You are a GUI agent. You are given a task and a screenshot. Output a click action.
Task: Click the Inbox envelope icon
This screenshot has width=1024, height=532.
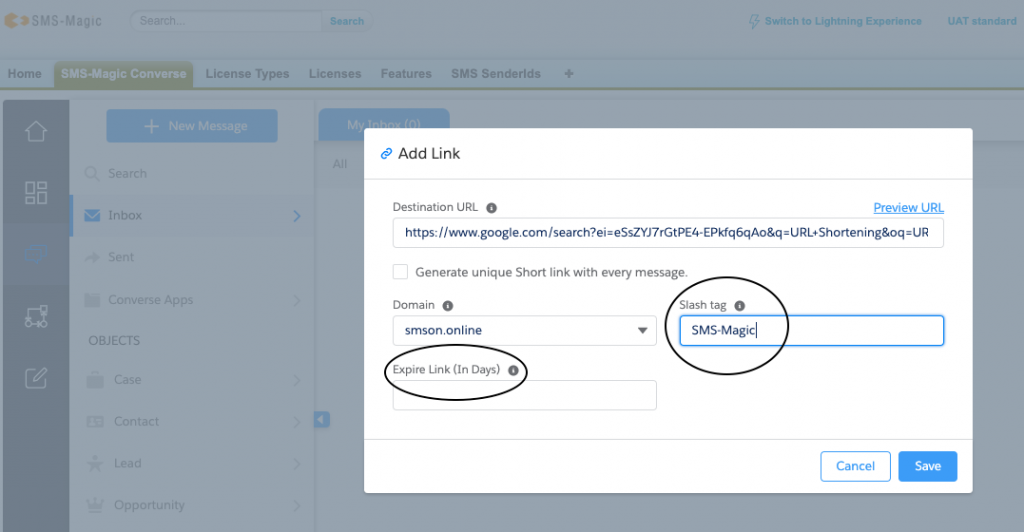[x=92, y=215]
